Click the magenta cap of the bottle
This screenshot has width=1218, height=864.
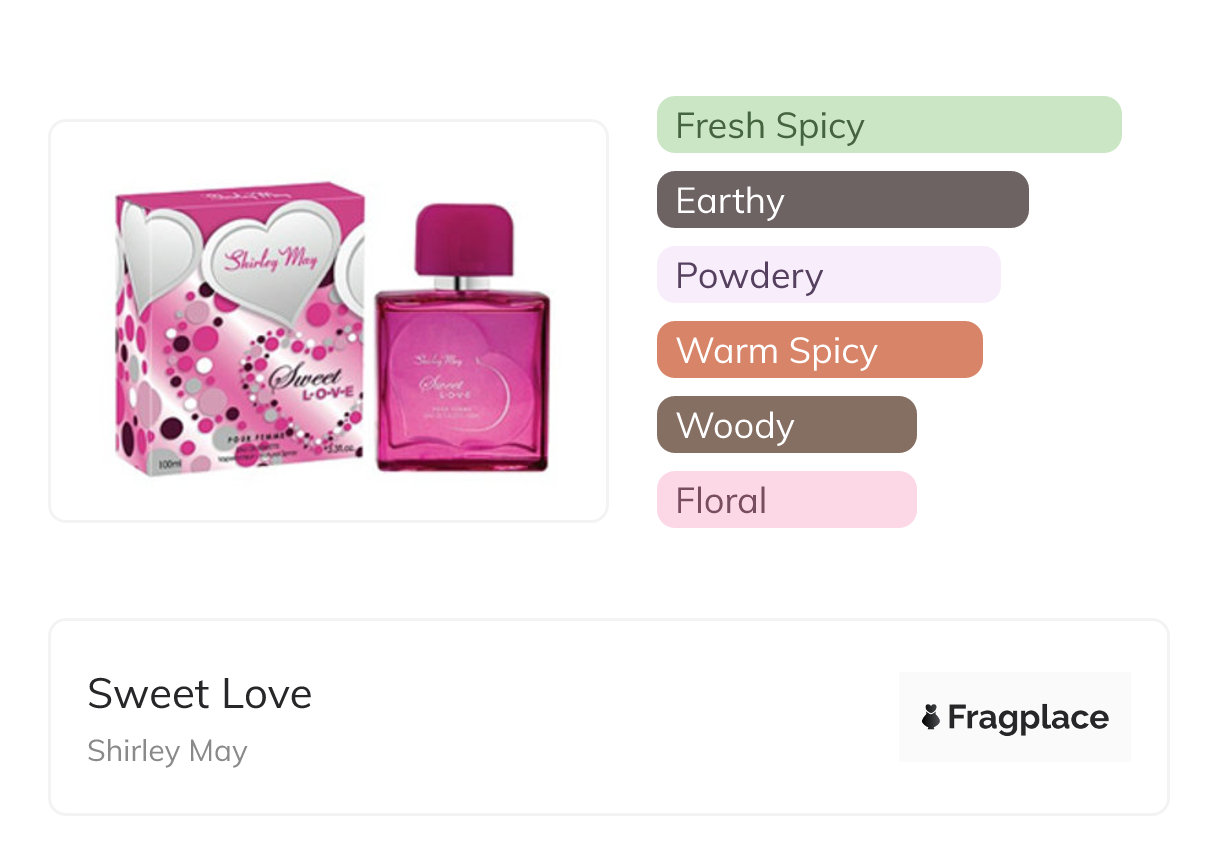(x=463, y=238)
